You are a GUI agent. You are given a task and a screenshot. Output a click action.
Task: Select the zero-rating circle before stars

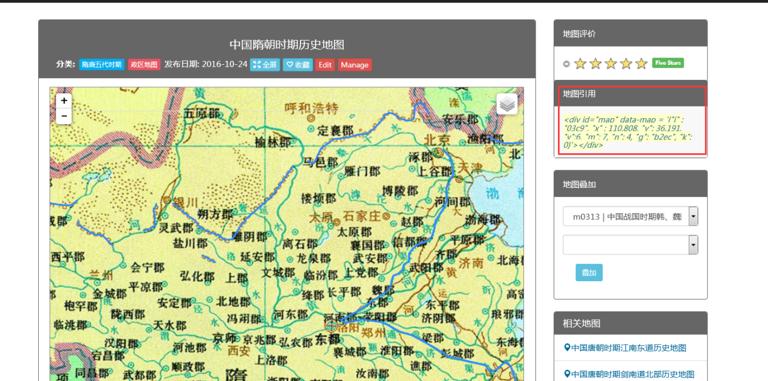tap(566, 64)
